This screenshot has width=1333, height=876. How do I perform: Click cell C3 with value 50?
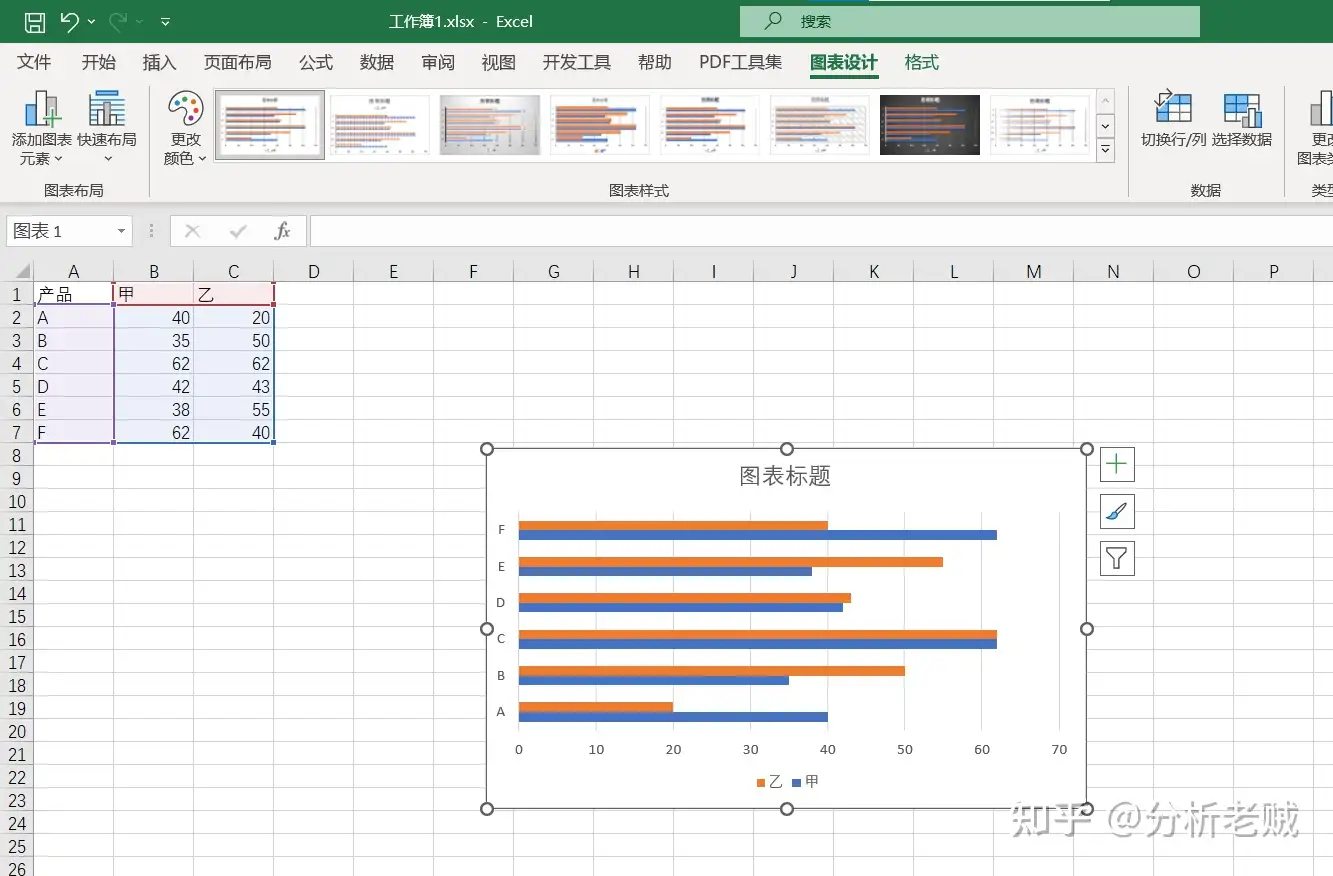[x=233, y=340]
